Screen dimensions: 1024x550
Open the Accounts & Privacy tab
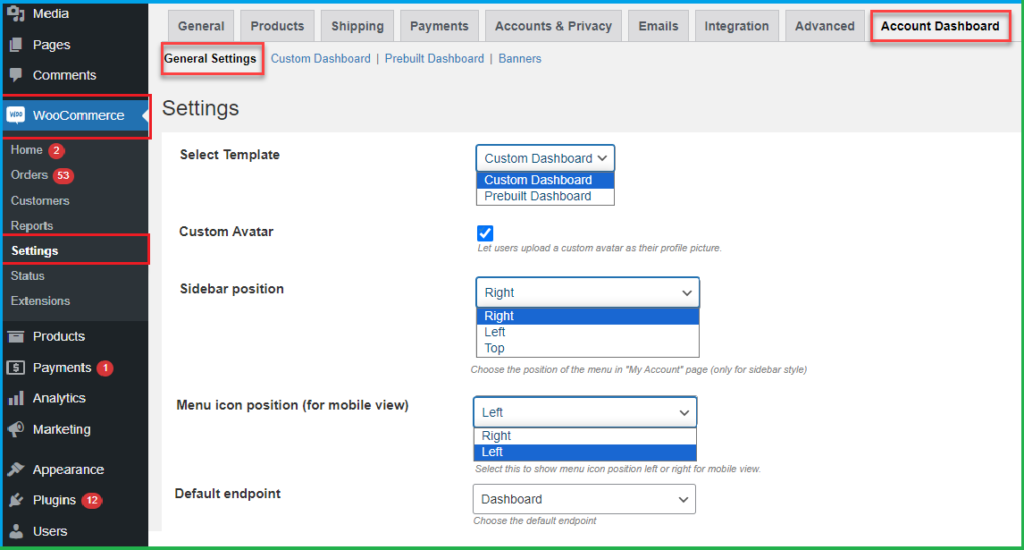pyautogui.click(x=553, y=26)
